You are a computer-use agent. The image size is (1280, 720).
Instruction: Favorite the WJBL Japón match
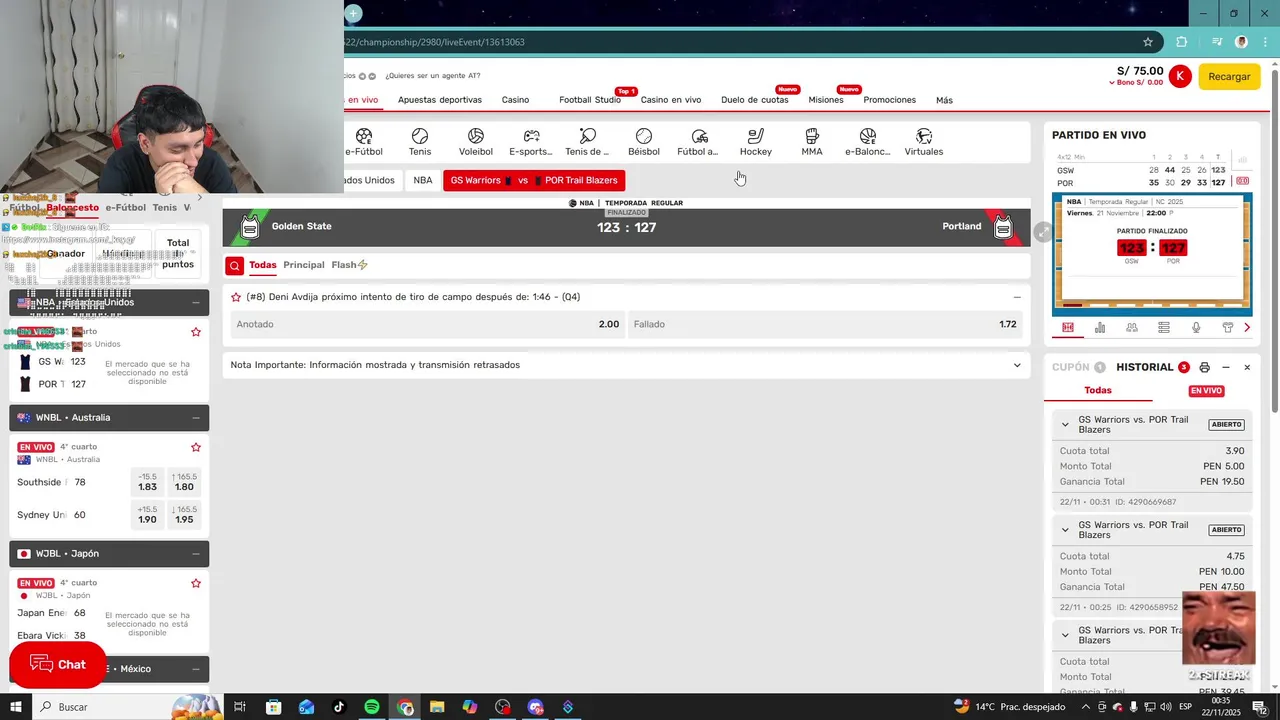coord(196,583)
